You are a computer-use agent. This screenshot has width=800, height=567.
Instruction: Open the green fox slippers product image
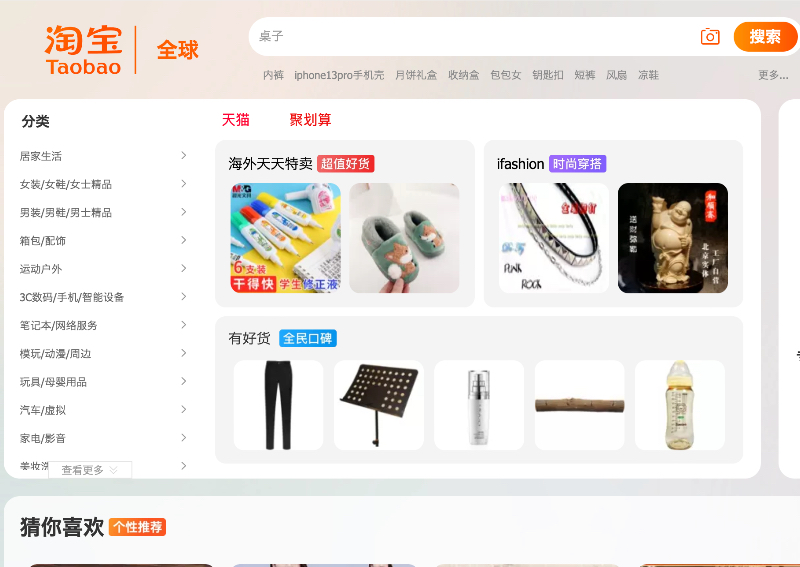(x=404, y=238)
